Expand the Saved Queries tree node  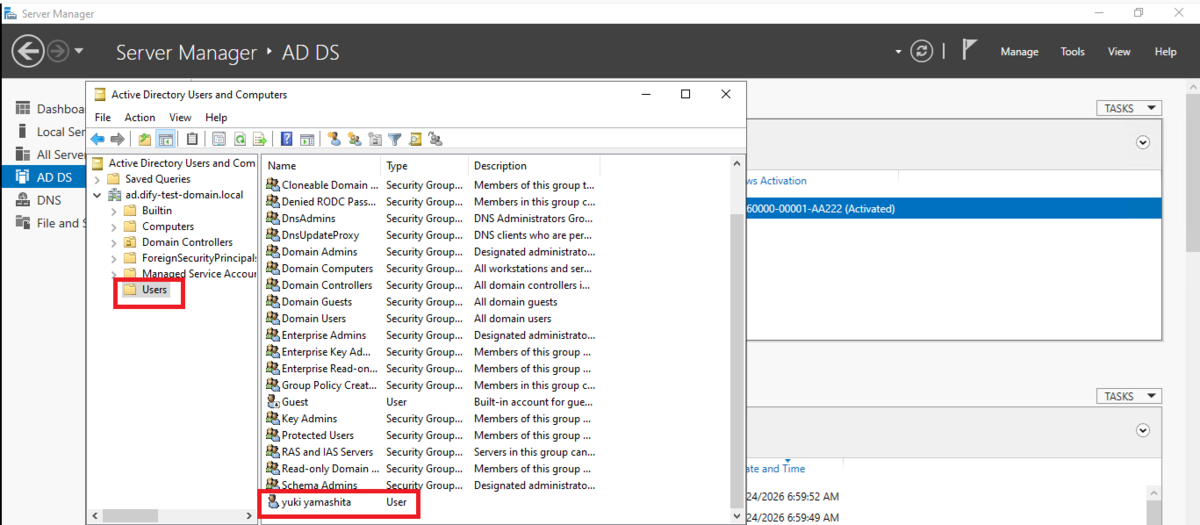point(98,179)
